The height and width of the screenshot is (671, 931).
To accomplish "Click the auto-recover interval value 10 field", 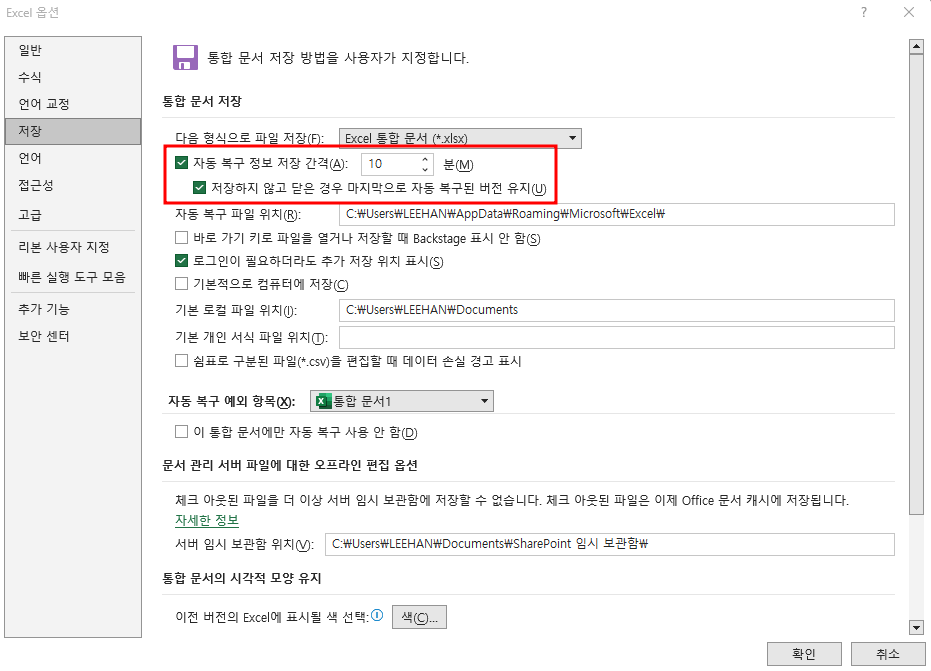I will [x=391, y=164].
